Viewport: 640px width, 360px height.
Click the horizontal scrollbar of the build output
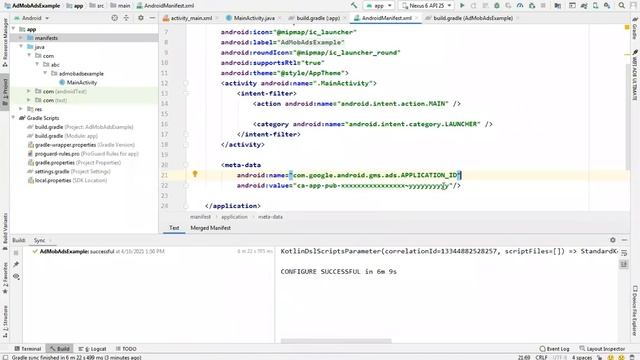click(336, 340)
